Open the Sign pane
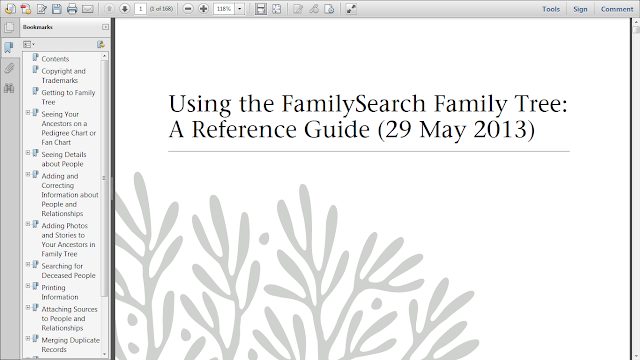640x360 pixels. click(580, 9)
